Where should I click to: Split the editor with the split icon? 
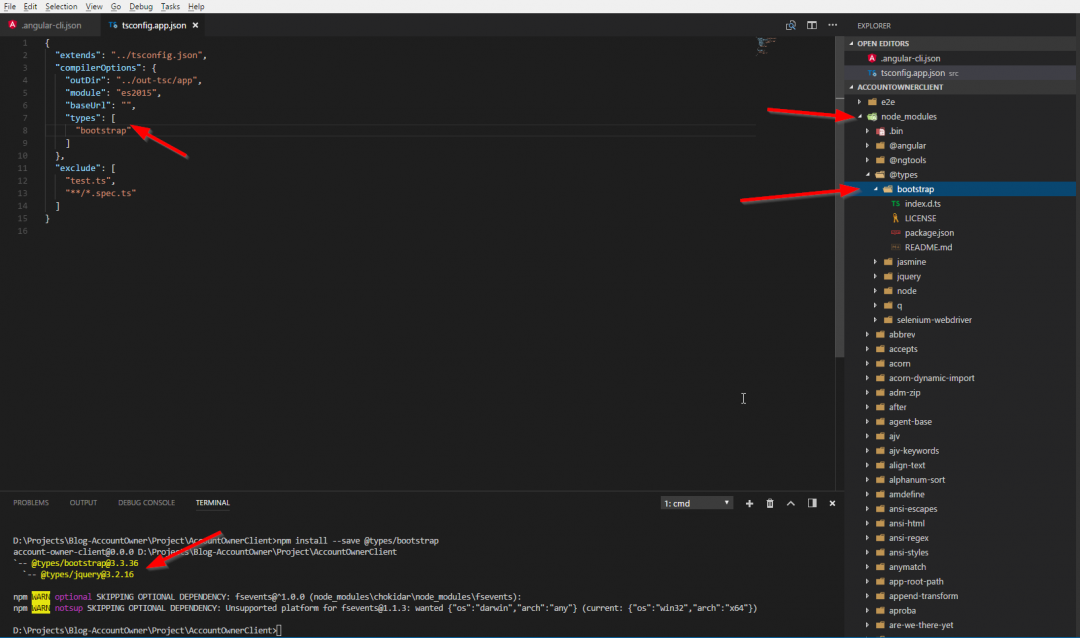point(811,25)
